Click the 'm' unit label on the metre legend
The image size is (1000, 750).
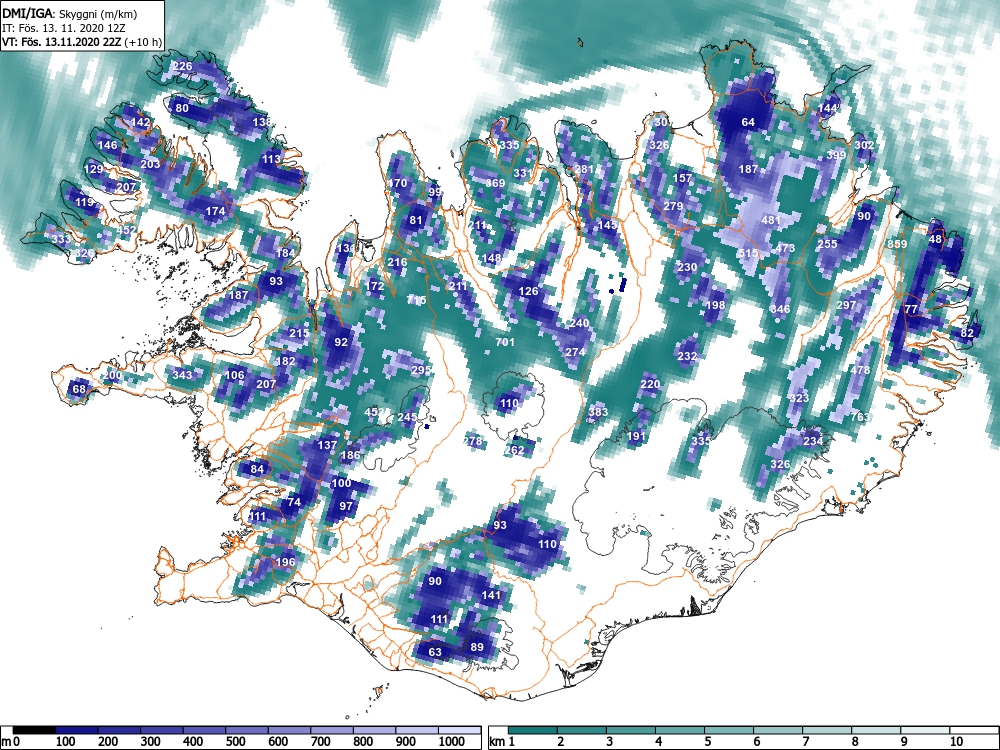coord(6,742)
